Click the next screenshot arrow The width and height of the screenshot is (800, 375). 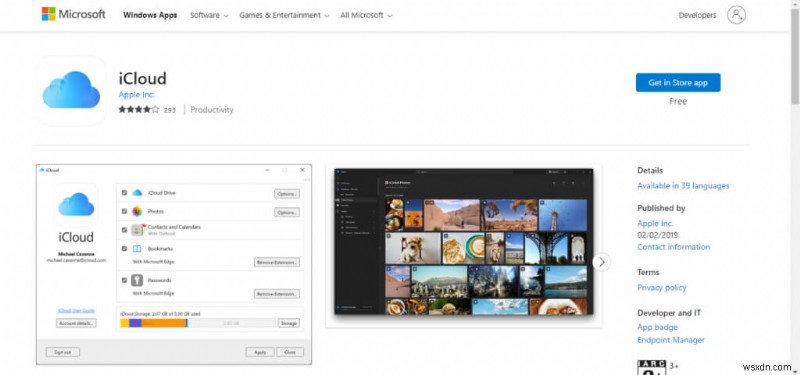[x=602, y=262]
